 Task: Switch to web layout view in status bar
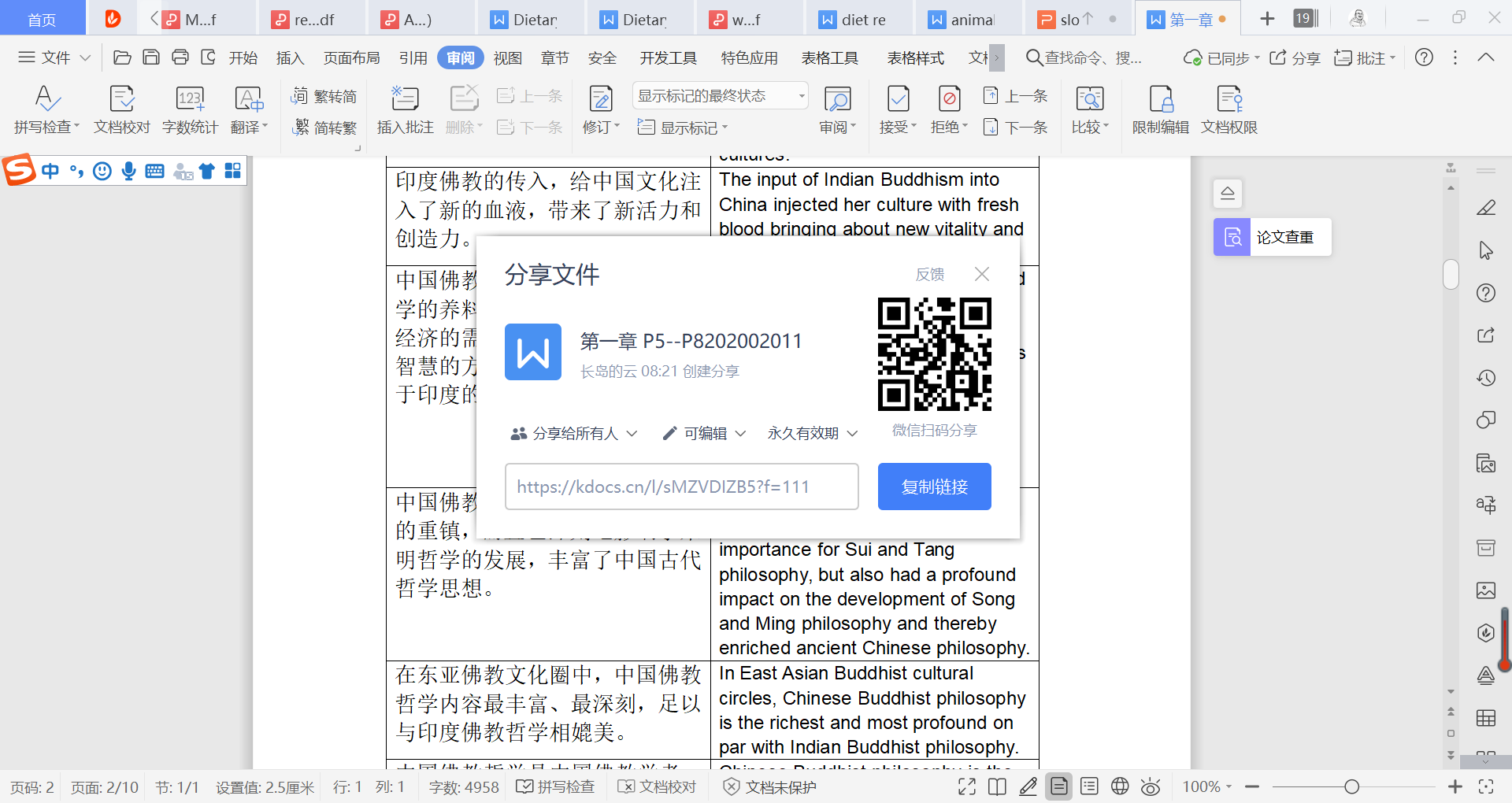(1120, 786)
